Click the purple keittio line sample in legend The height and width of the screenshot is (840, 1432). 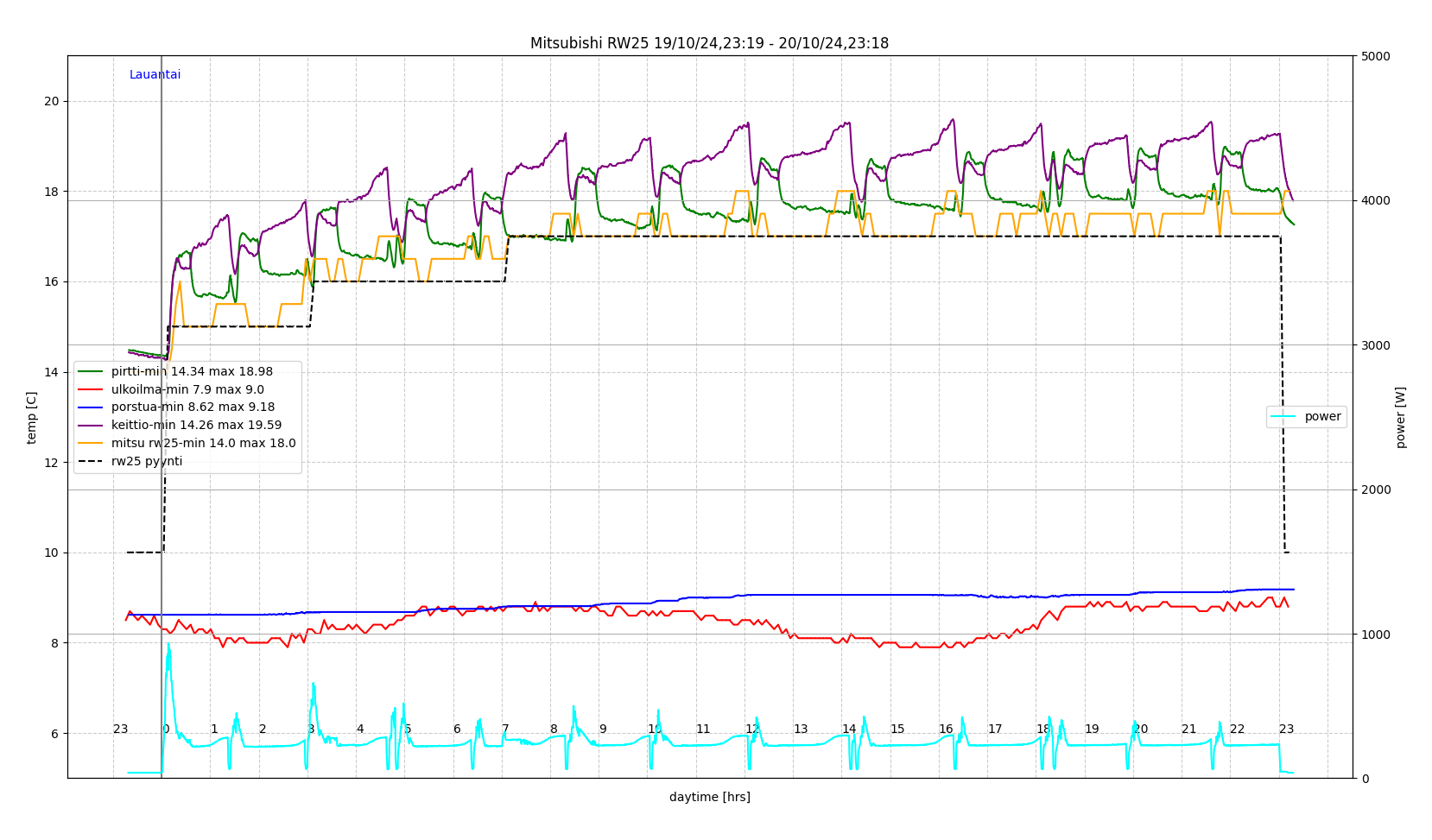[91, 426]
